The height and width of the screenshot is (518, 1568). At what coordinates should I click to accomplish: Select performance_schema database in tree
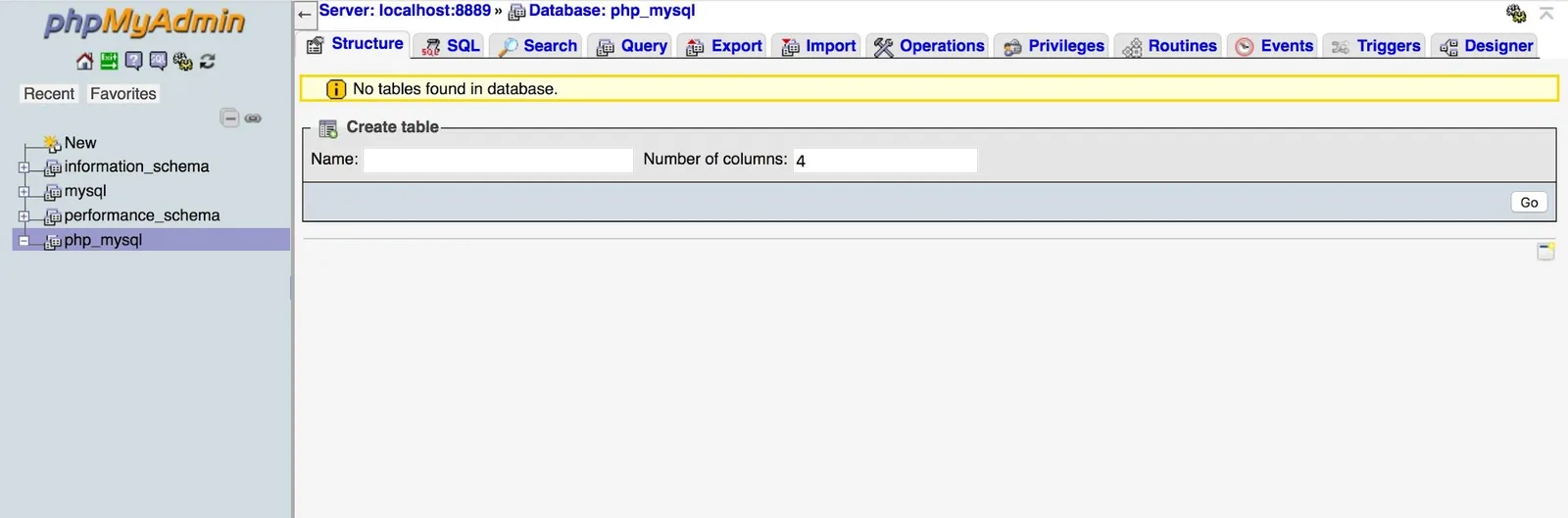[142, 215]
